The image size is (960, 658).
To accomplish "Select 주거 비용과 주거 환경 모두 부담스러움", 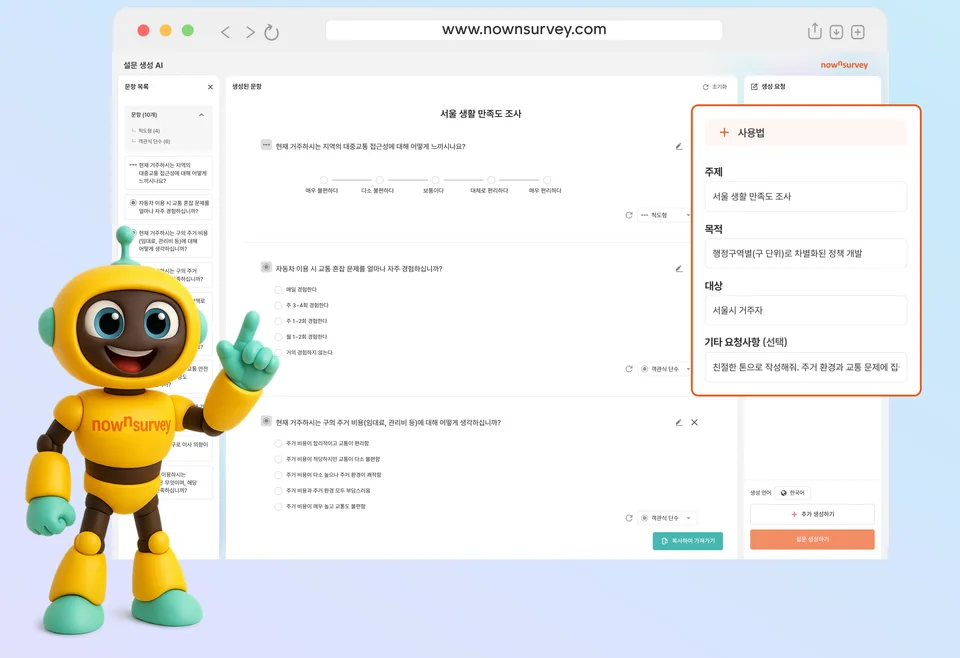I will (x=279, y=491).
